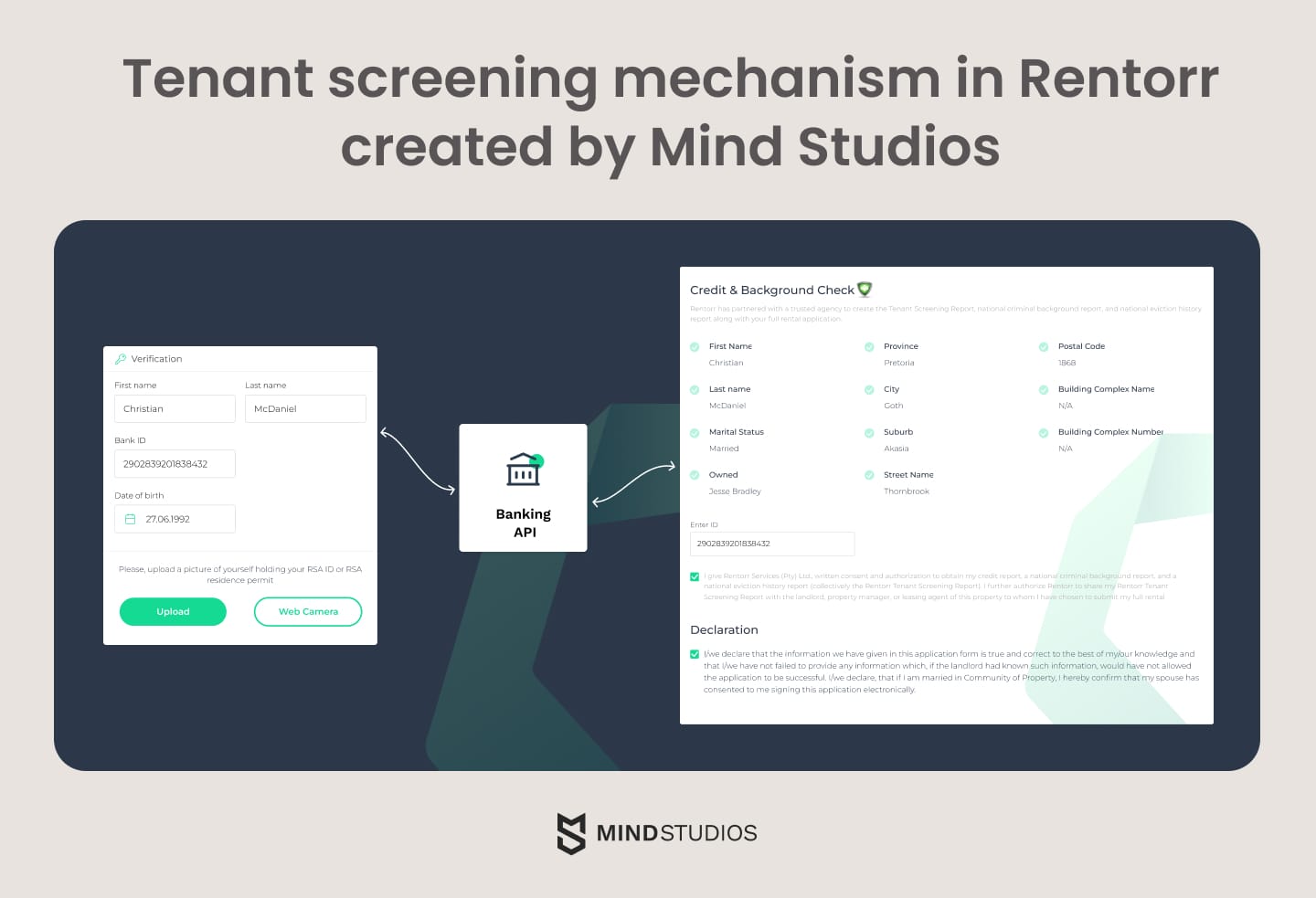Image resolution: width=1316 pixels, height=898 pixels.
Task: Click the Mind Studios logo icon
Action: [x=571, y=833]
